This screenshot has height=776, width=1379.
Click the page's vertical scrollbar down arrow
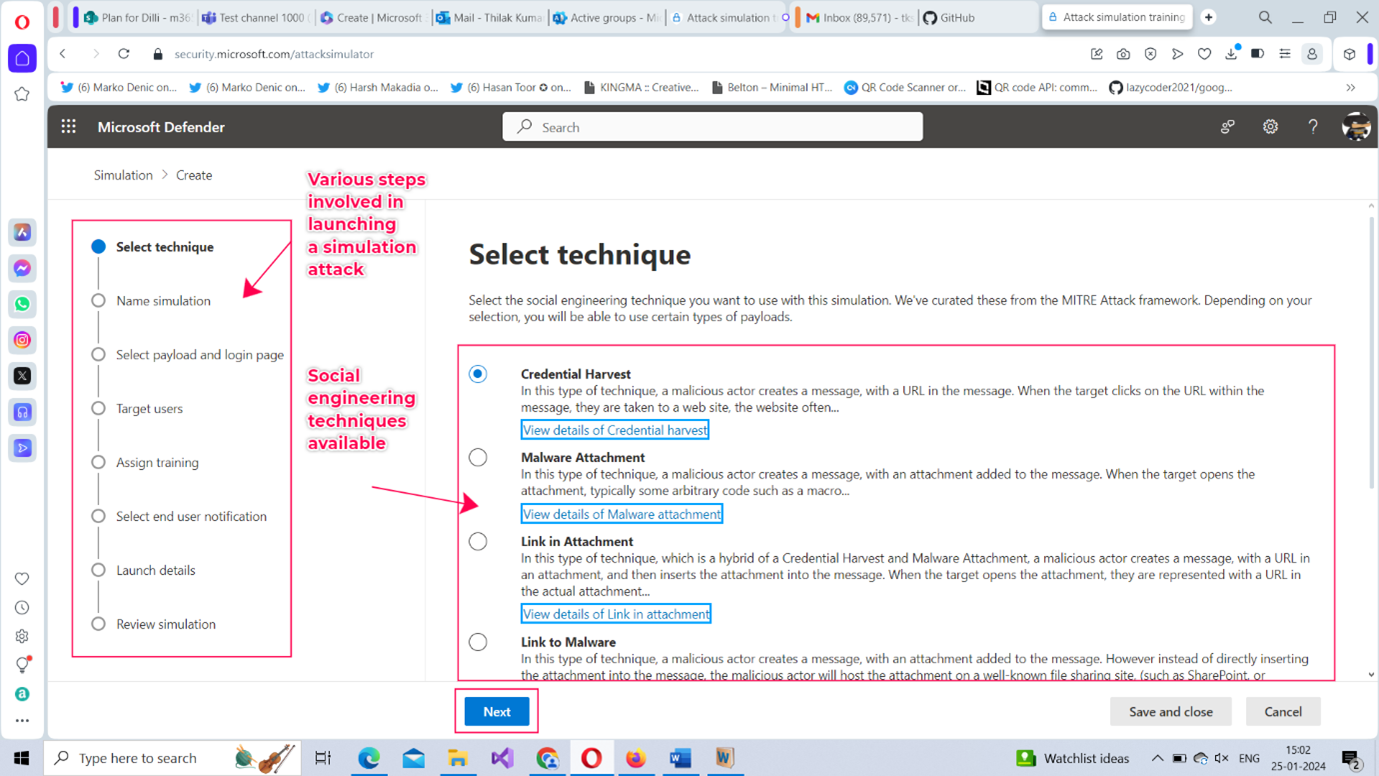tap(1370, 675)
